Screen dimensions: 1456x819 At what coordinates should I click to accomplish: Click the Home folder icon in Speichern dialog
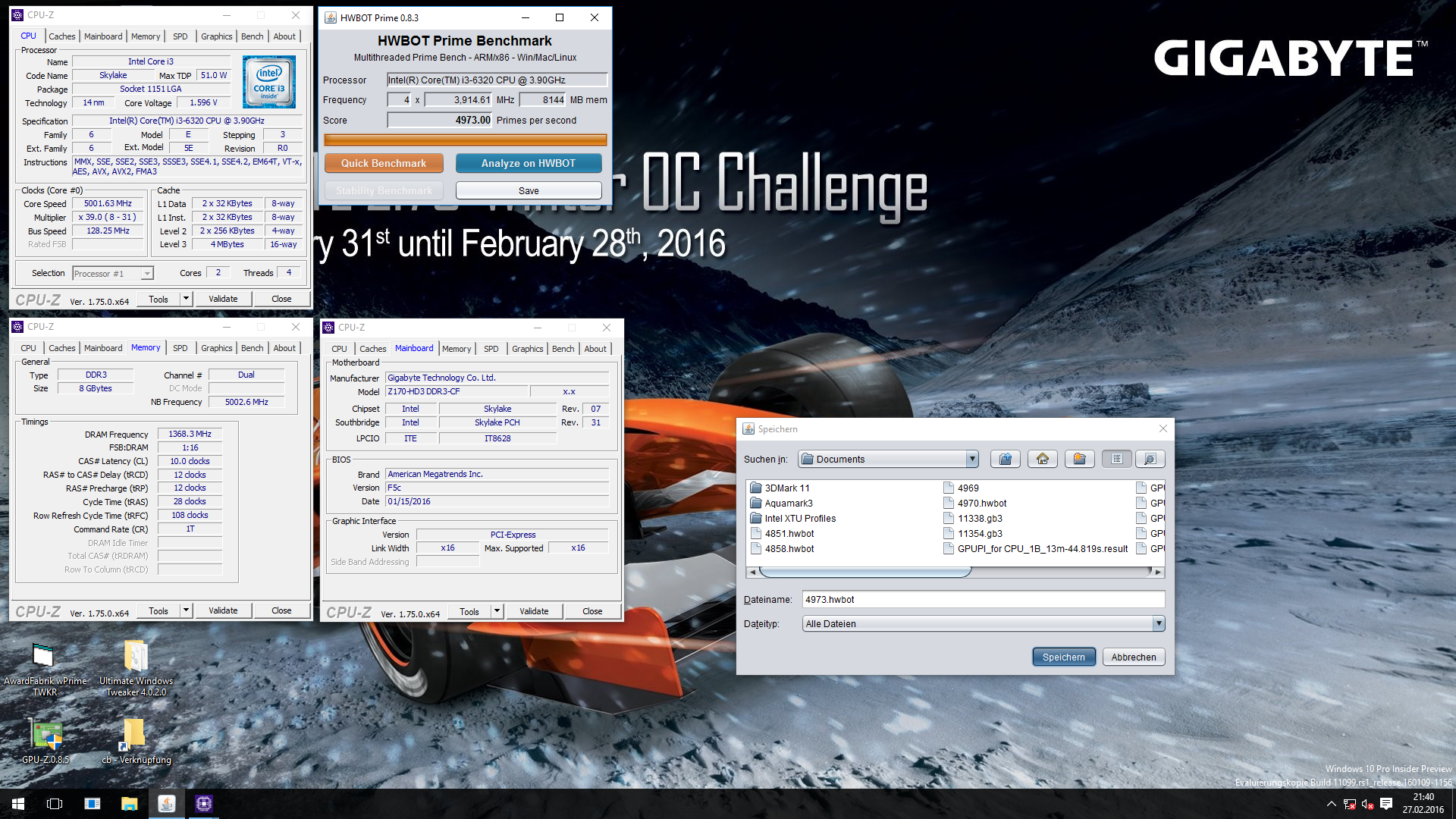click(1043, 459)
